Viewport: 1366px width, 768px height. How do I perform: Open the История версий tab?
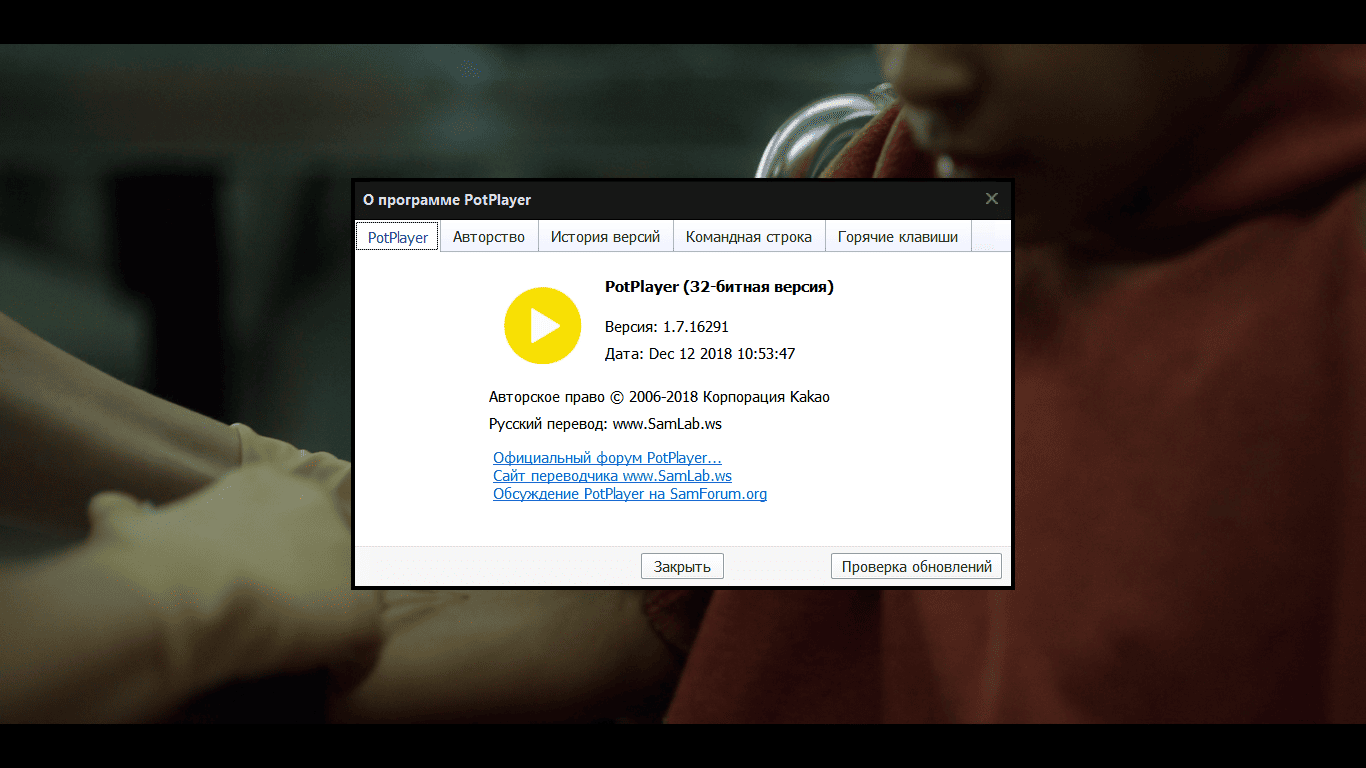pyautogui.click(x=605, y=237)
